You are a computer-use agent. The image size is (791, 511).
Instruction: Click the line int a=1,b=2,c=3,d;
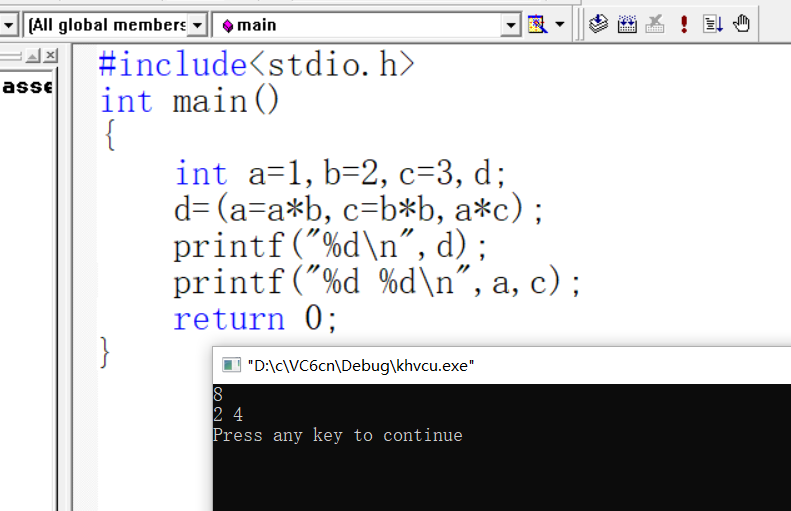pyautogui.click(x=340, y=174)
